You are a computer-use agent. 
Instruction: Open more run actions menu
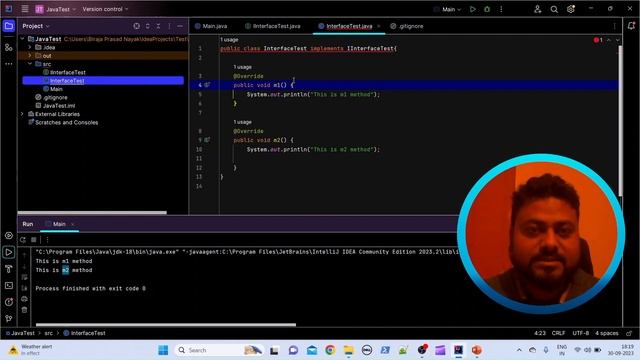[x=501, y=9]
